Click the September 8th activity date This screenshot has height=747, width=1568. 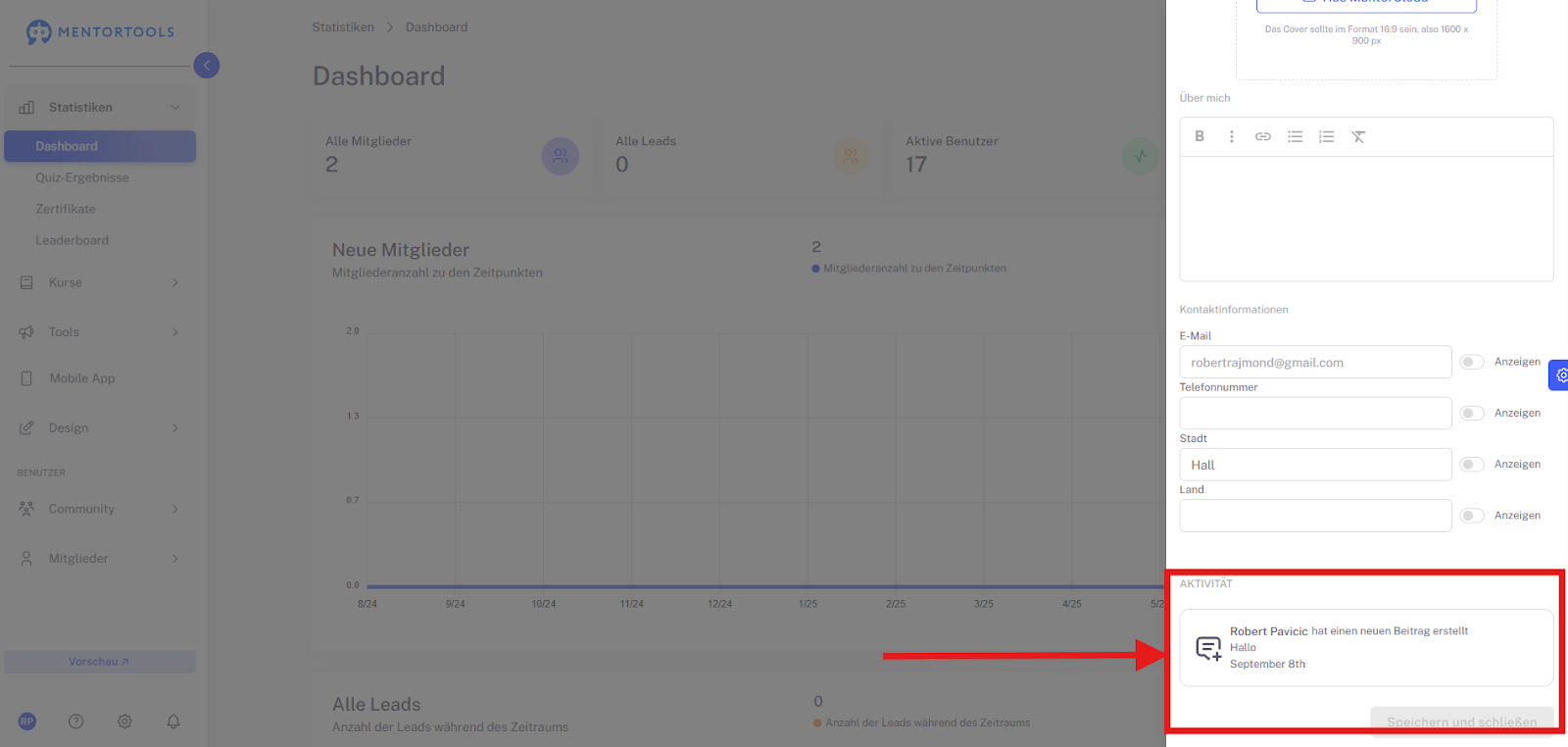pyautogui.click(x=1267, y=665)
